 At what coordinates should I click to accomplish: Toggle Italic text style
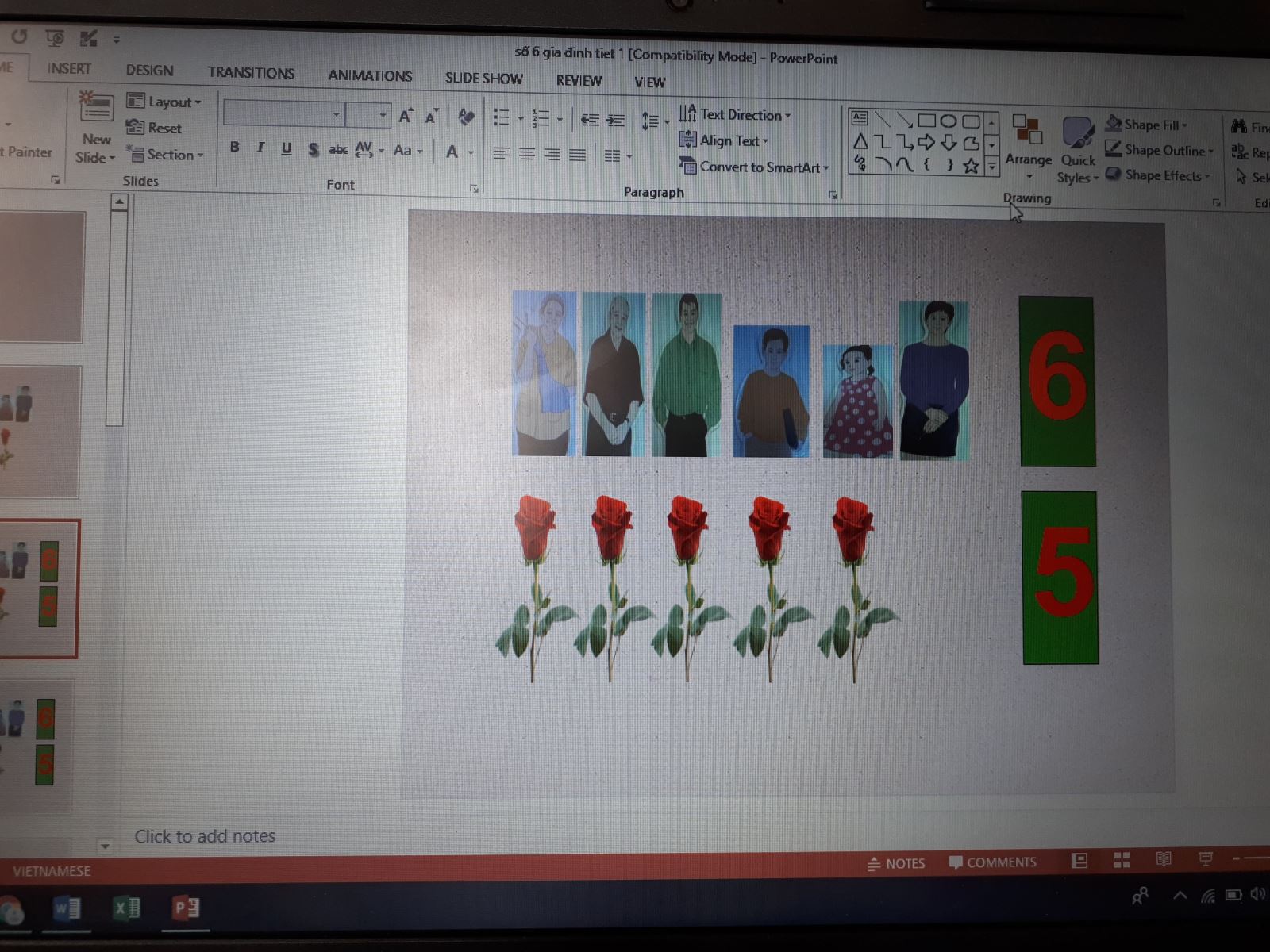[x=260, y=148]
